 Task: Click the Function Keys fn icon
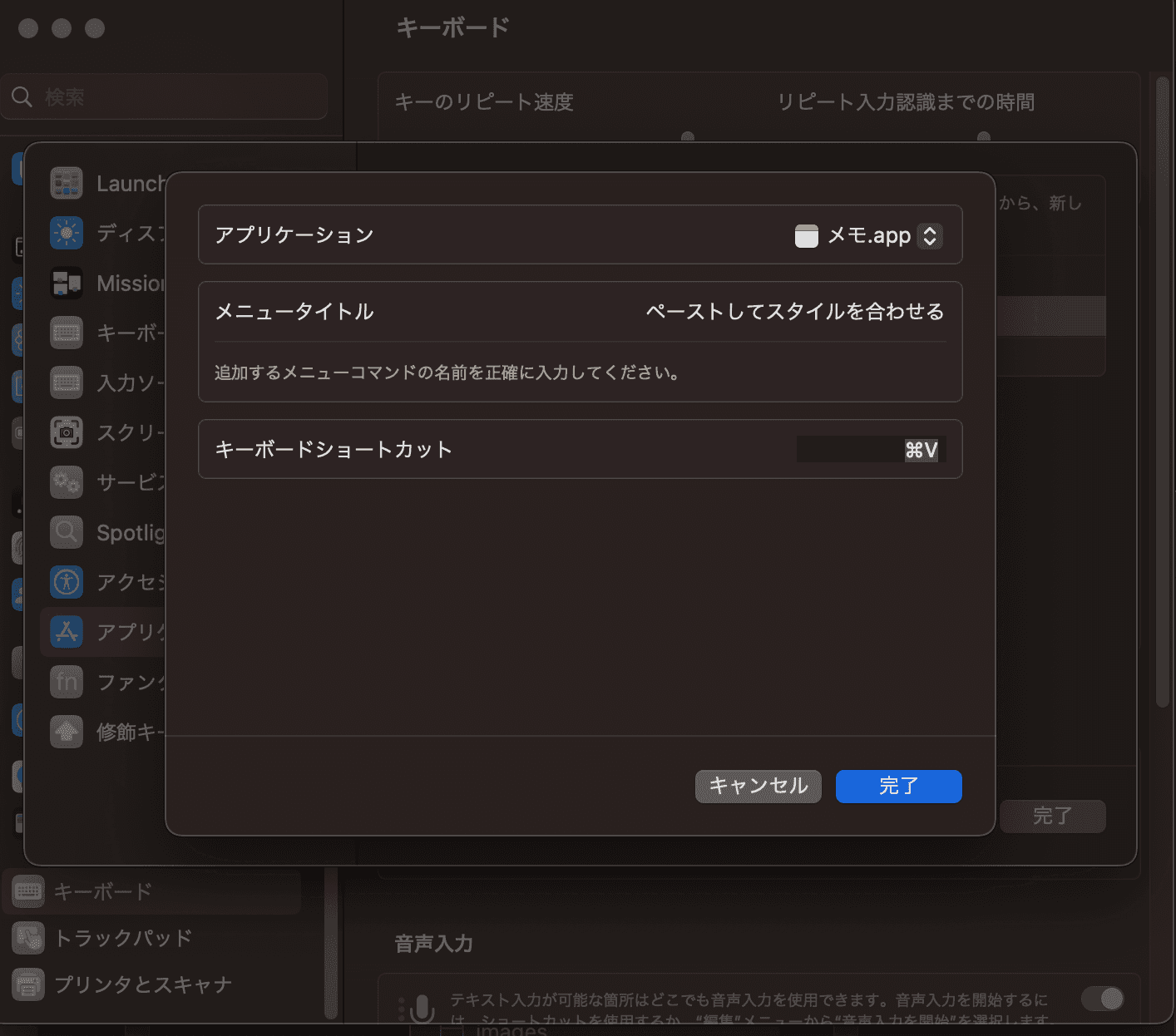coord(67,682)
